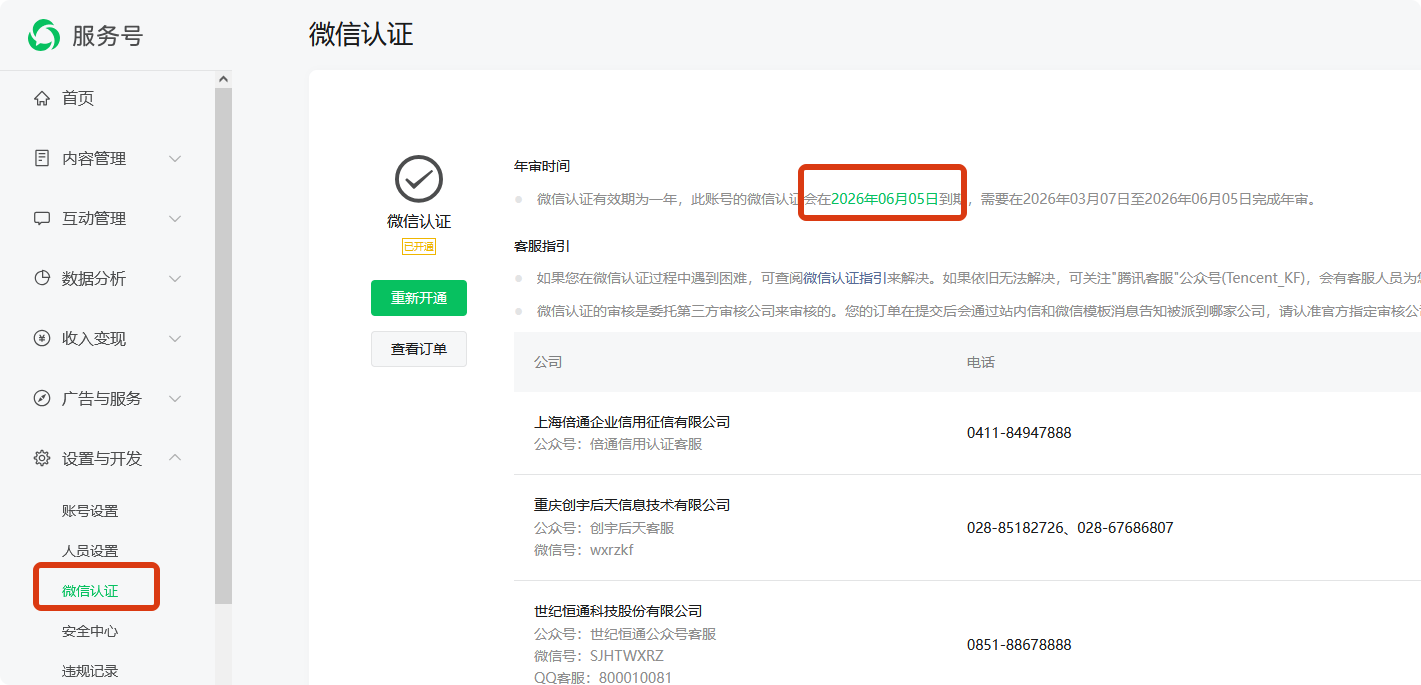Select 微信认证 in the sidebar

pos(90,591)
